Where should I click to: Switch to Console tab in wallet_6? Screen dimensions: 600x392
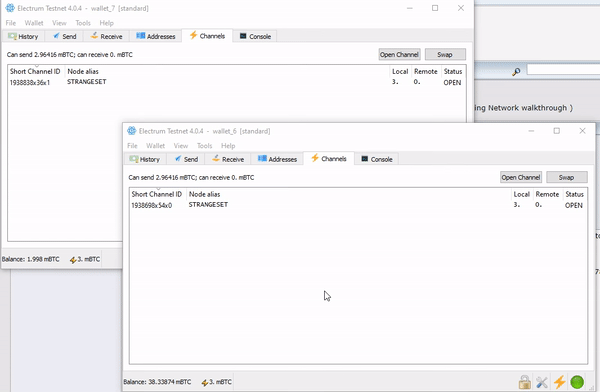377,159
